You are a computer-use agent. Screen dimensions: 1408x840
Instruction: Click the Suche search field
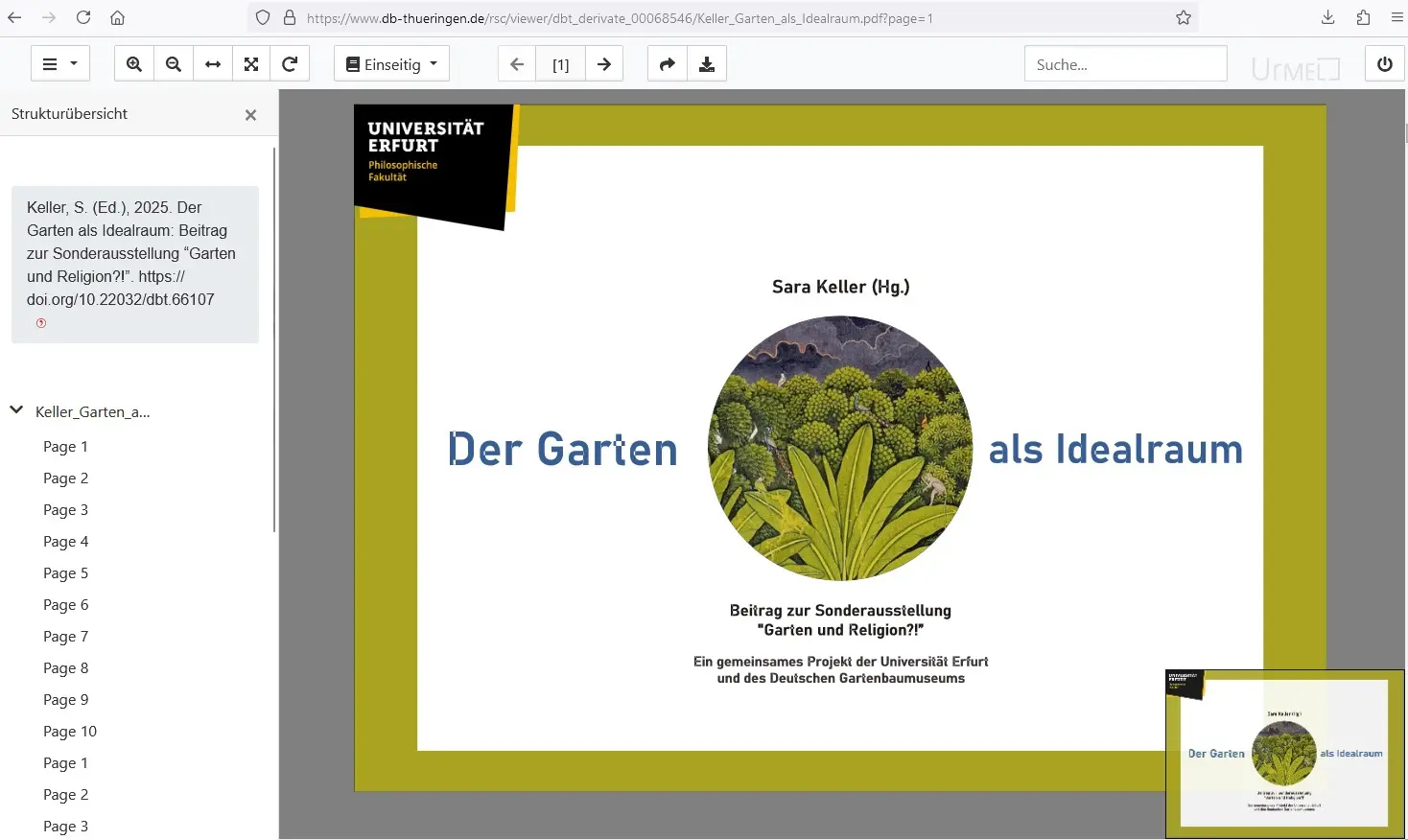tap(1125, 64)
